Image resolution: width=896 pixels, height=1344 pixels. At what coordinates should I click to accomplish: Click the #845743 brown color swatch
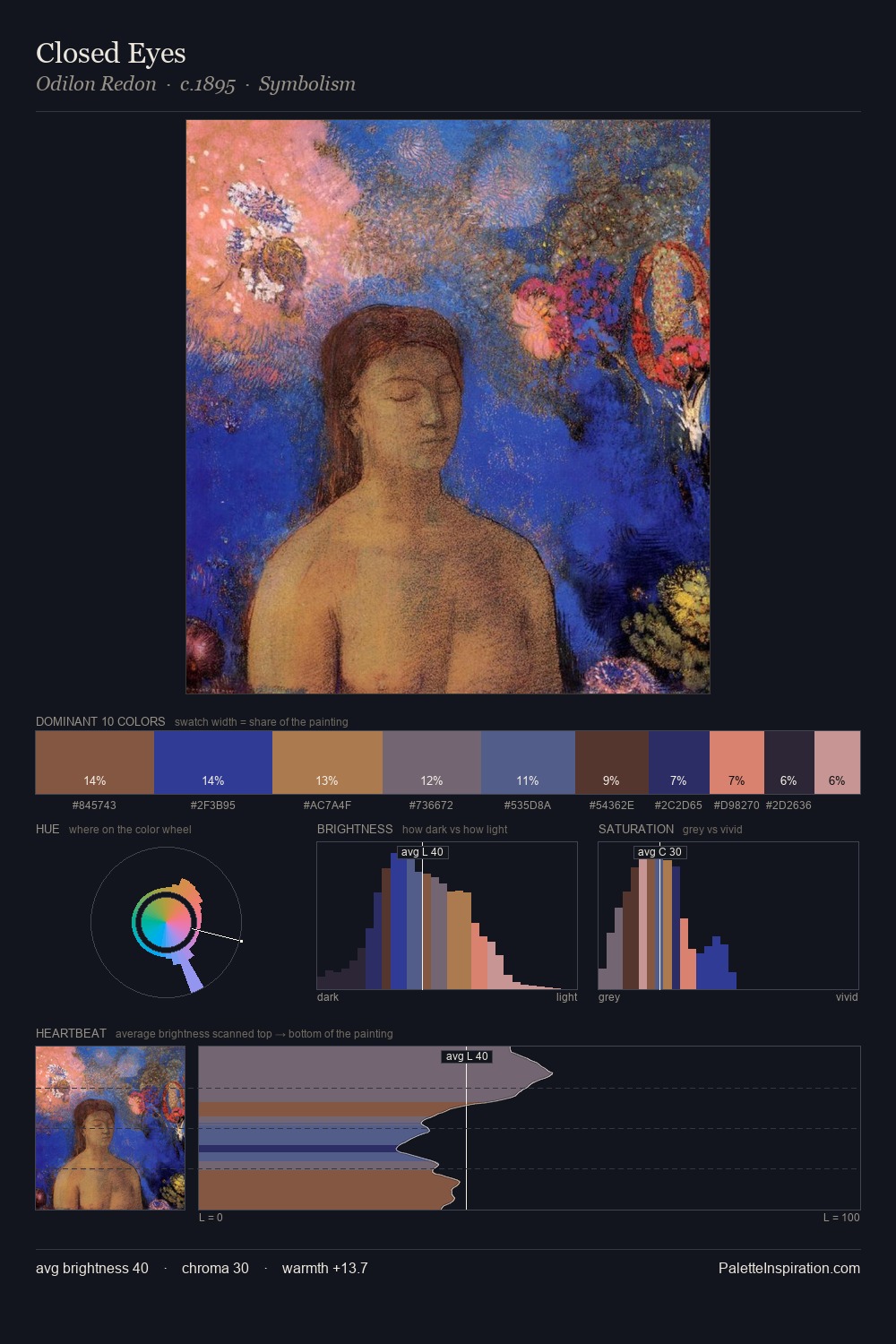pyautogui.click(x=95, y=762)
